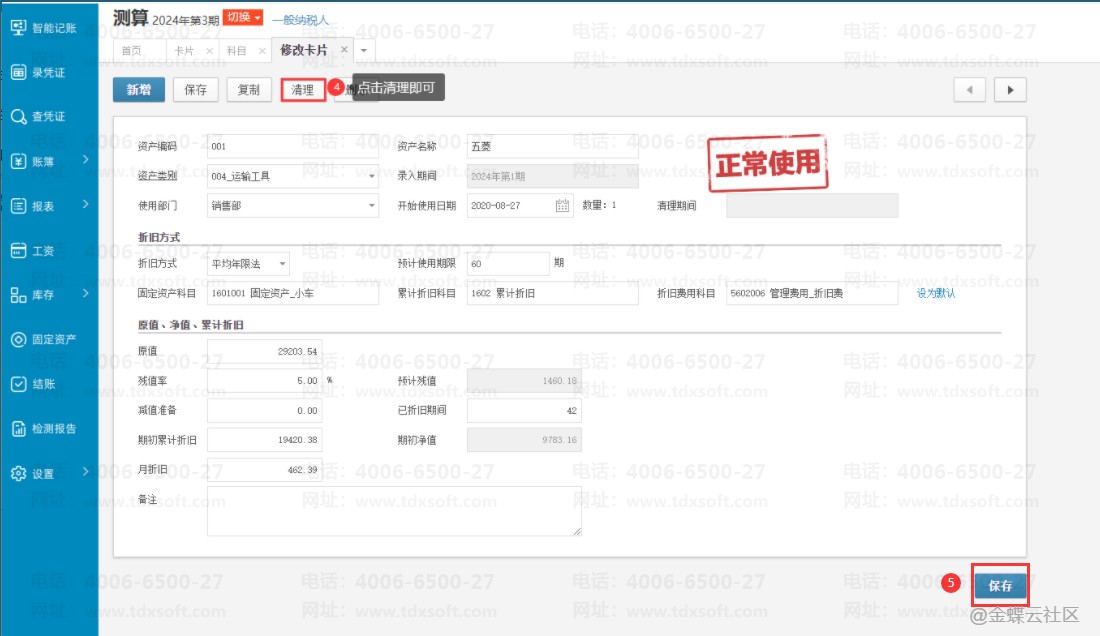
Task: Open the 折旧方式 dropdown
Action: click(x=282, y=265)
